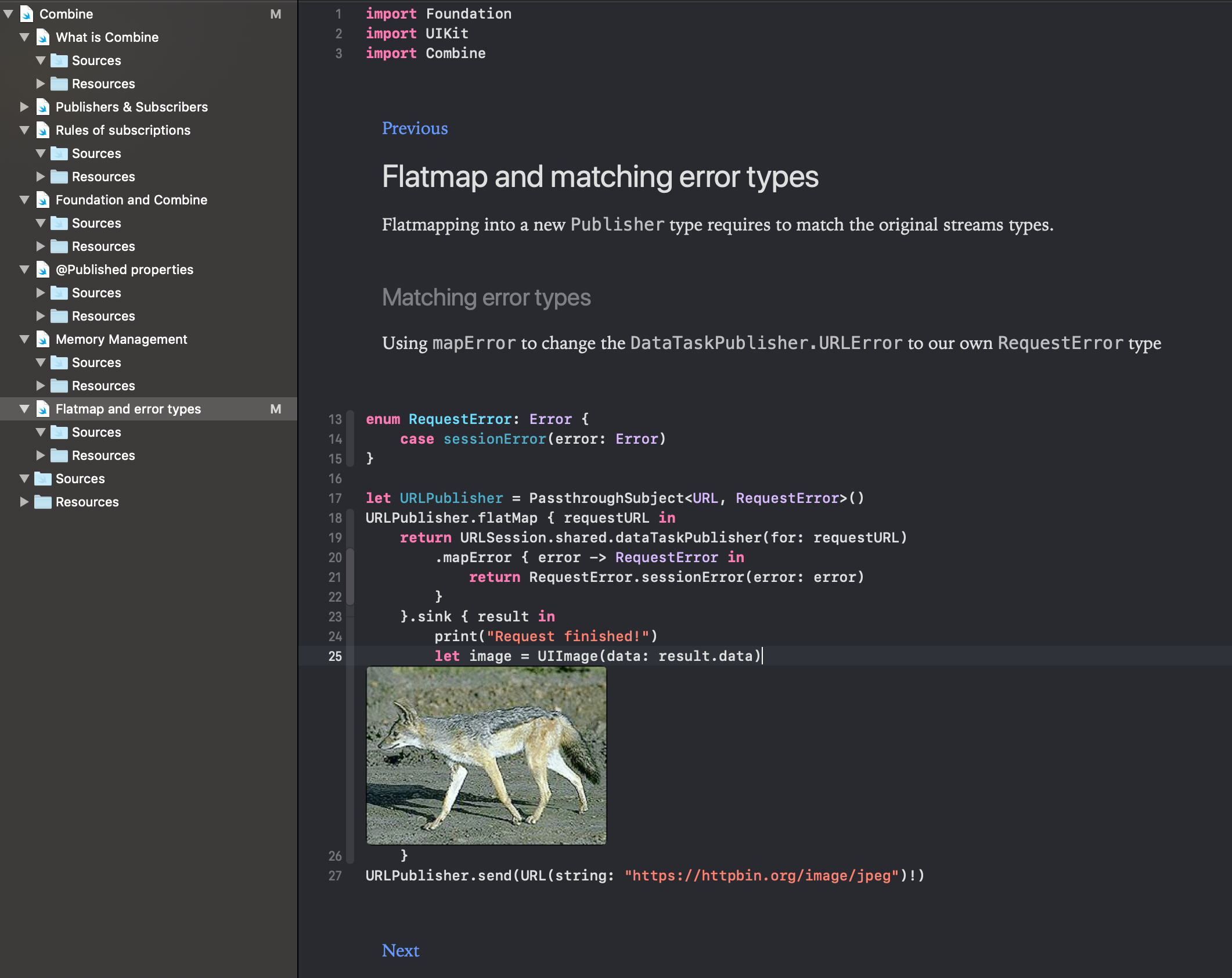Click the @Published properties page icon
The width and height of the screenshot is (1232, 978).
point(43,269)
